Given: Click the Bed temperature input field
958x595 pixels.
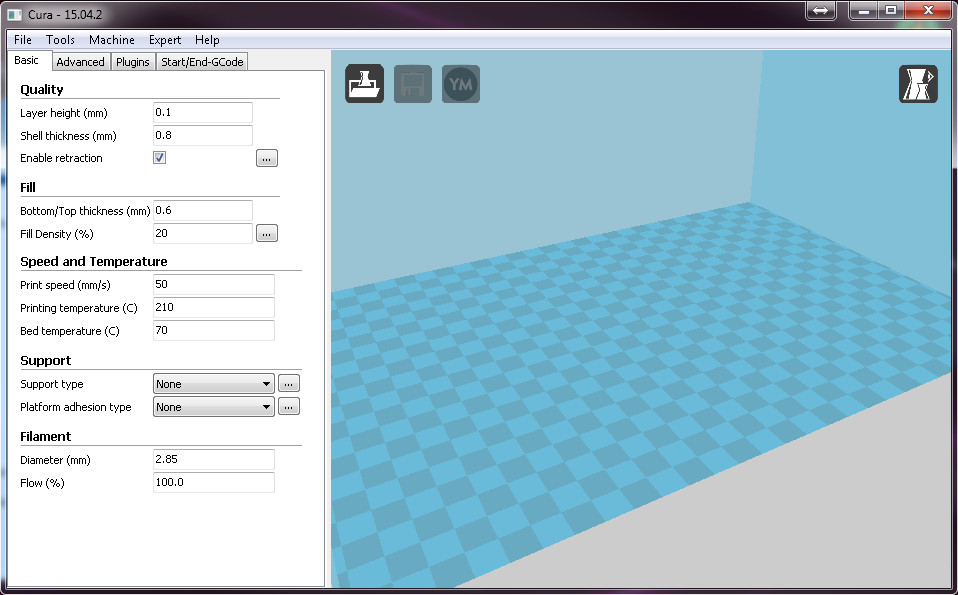Looking at the screenshot, I should pyautogui.click(x=213, y=330).
